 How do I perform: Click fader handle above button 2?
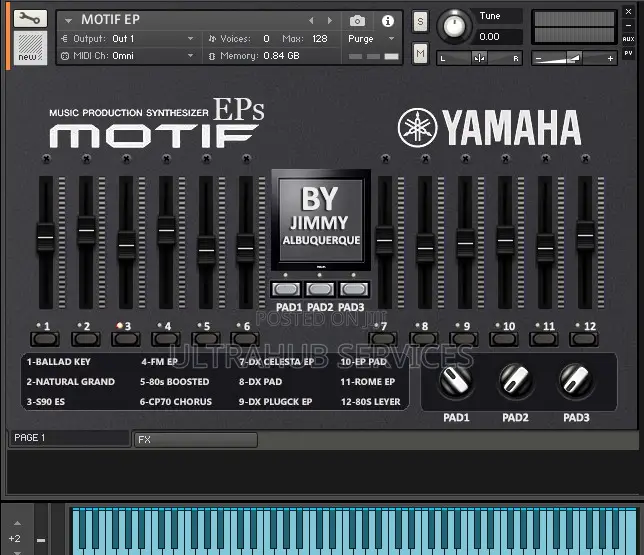86,230
